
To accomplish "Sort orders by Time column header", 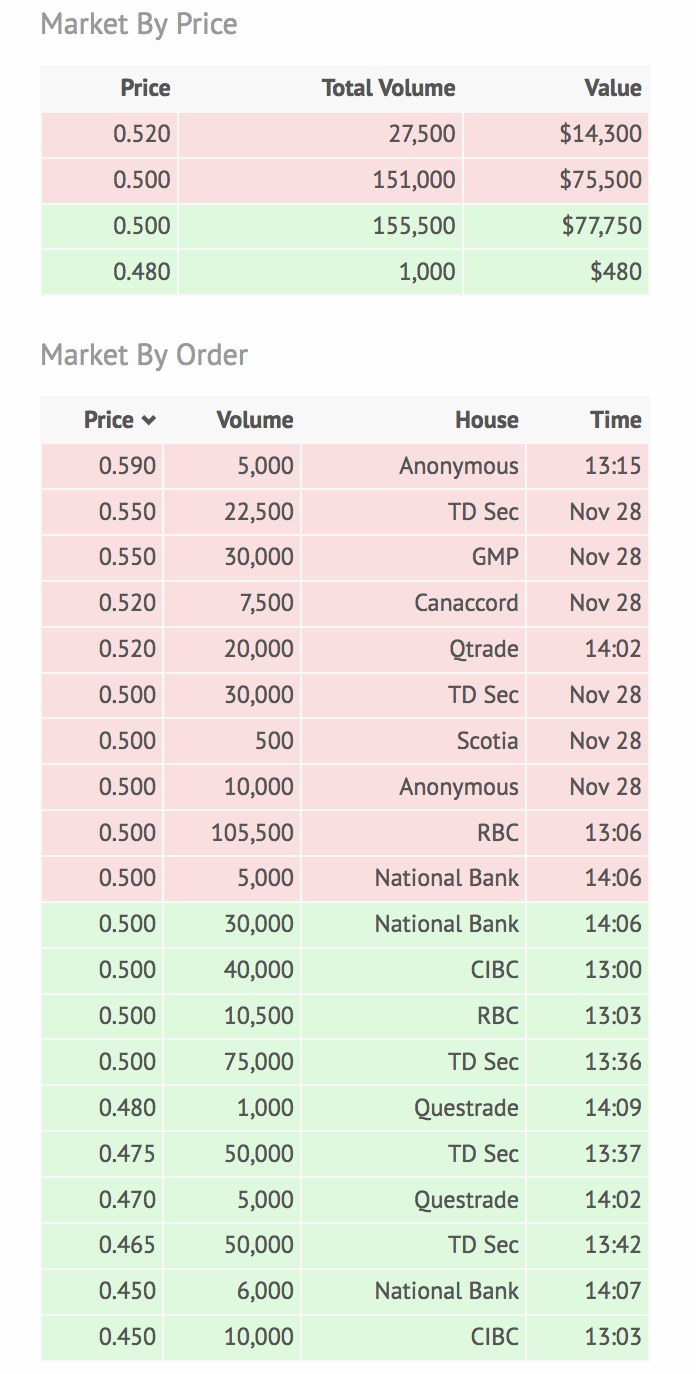I will (x=615, y=420).
